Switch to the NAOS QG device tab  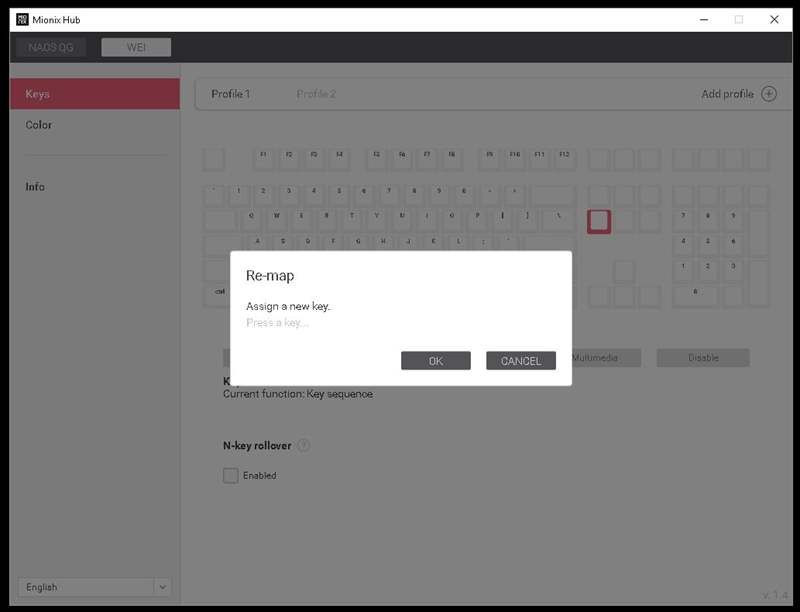pyautogui.click(x=51, y=47)
